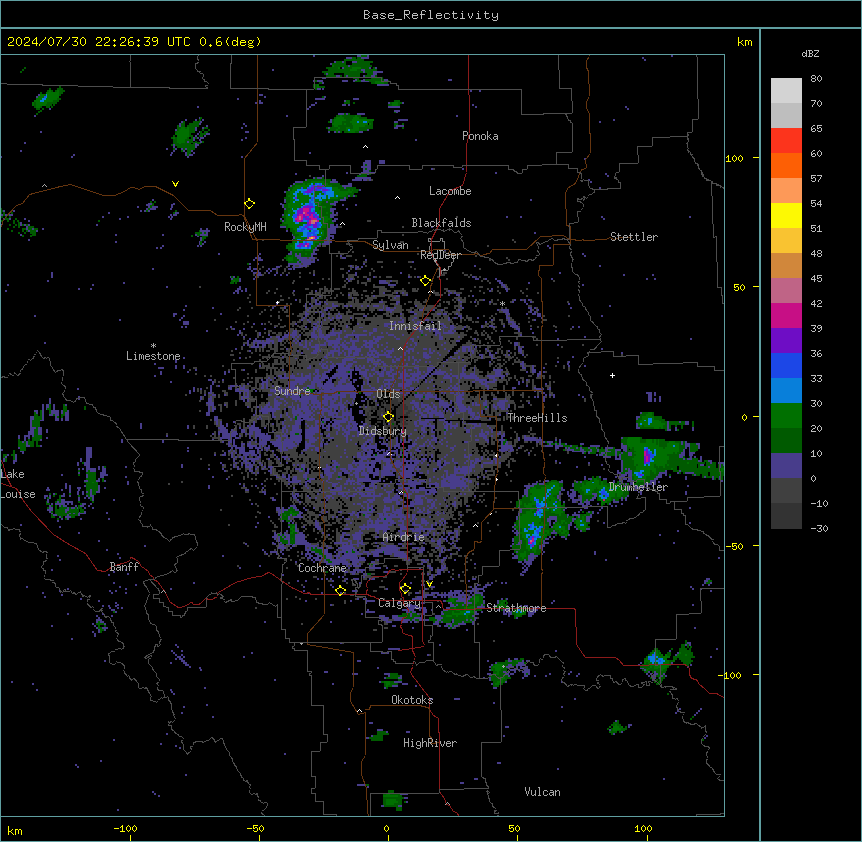This screenshot has height=842, width=862.
Task: Select the dark orange 57-60 dBZ legend swatch
Action: tap(786, 166)
